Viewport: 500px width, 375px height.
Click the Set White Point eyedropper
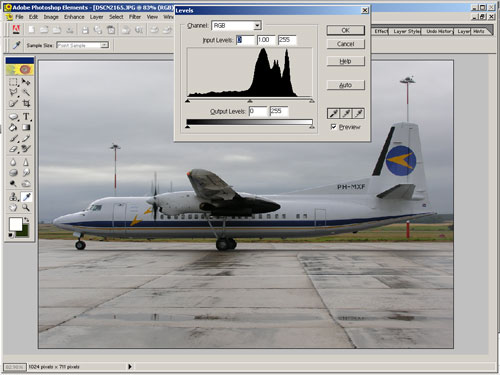pos(358,114)
